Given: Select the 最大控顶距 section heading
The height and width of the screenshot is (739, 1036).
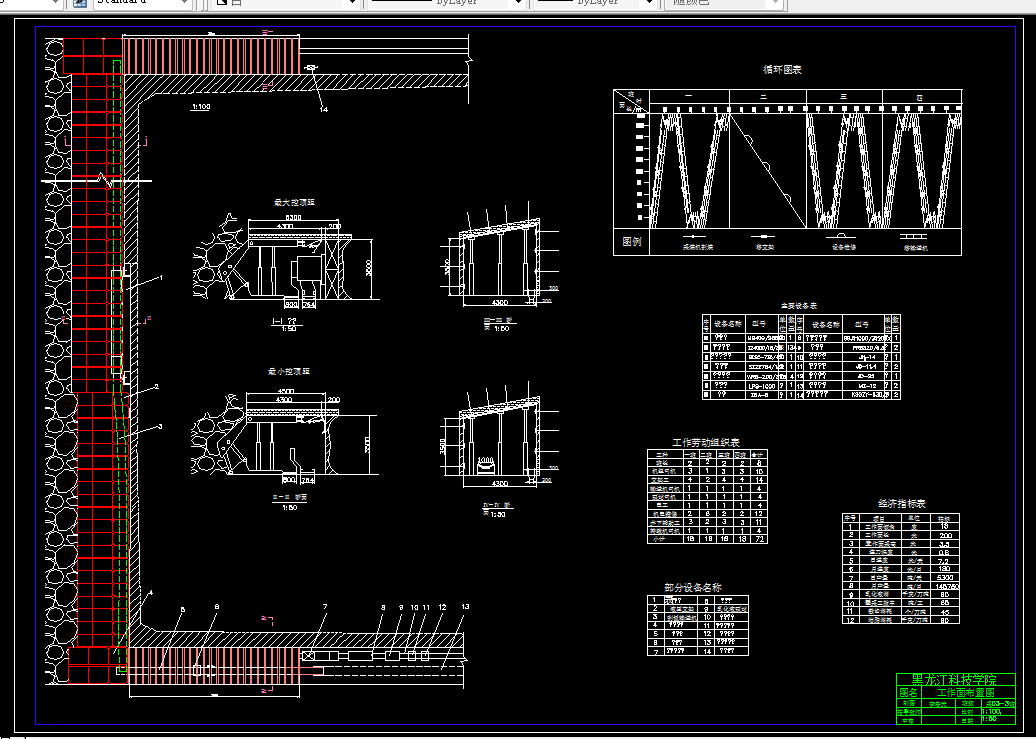Looking at the screenshot, I should 294,202.
